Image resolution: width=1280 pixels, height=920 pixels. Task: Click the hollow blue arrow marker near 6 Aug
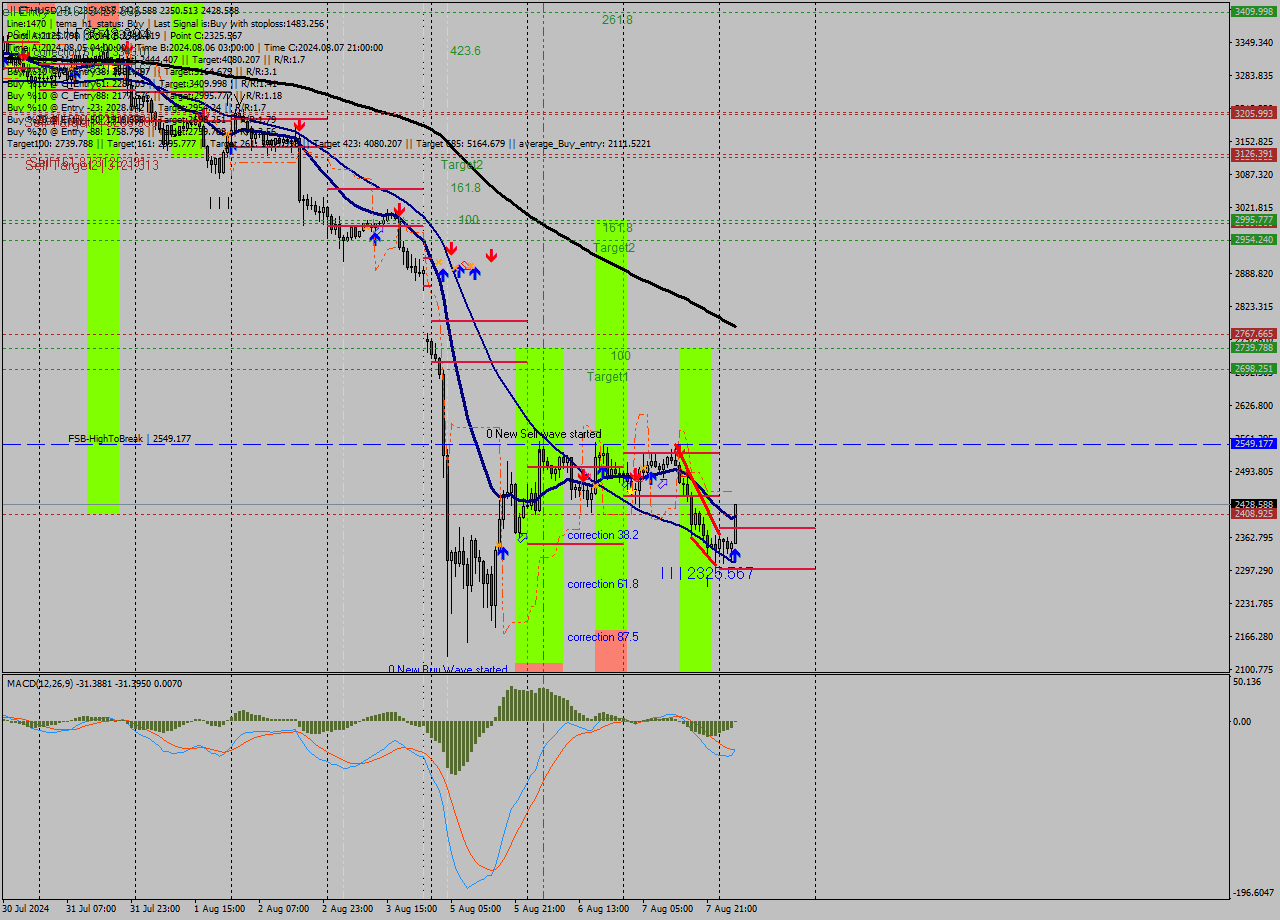tap(663, 483)
